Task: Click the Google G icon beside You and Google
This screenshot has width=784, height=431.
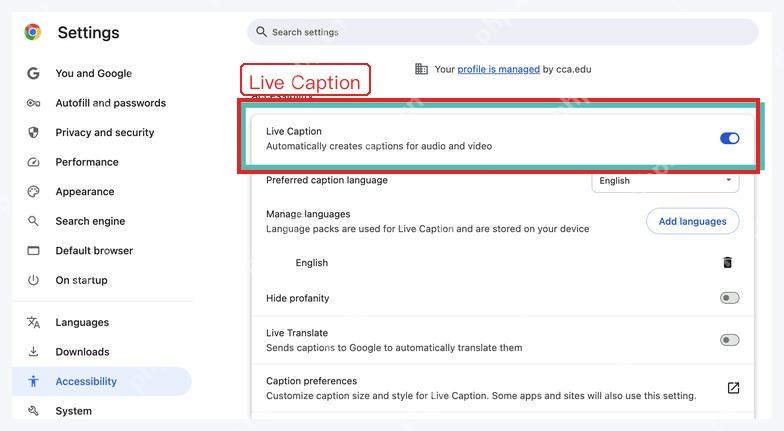Action: point(33,73)
